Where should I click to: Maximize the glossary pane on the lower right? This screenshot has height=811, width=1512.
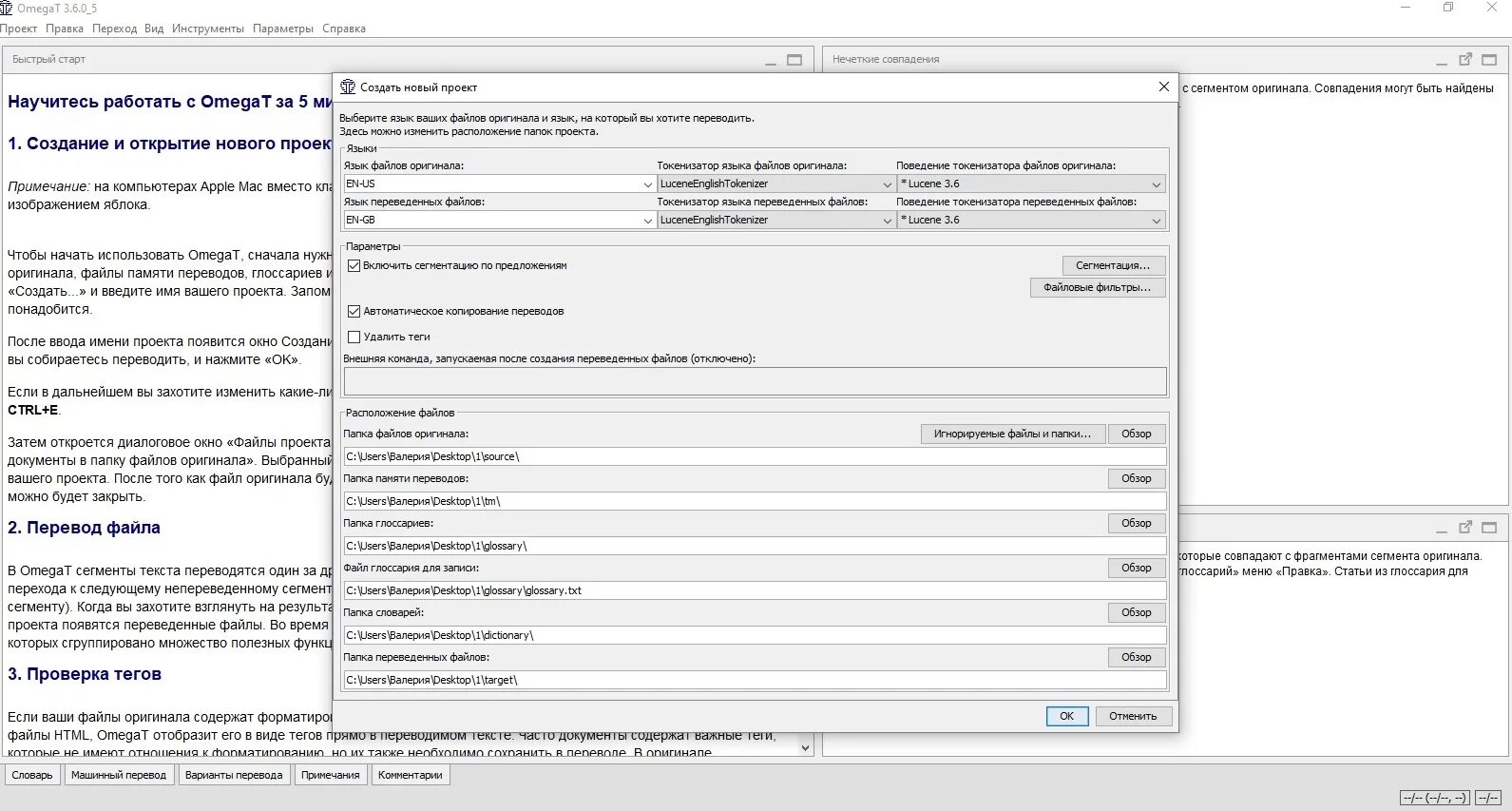pyautogui.click(x=1489, y=528)
